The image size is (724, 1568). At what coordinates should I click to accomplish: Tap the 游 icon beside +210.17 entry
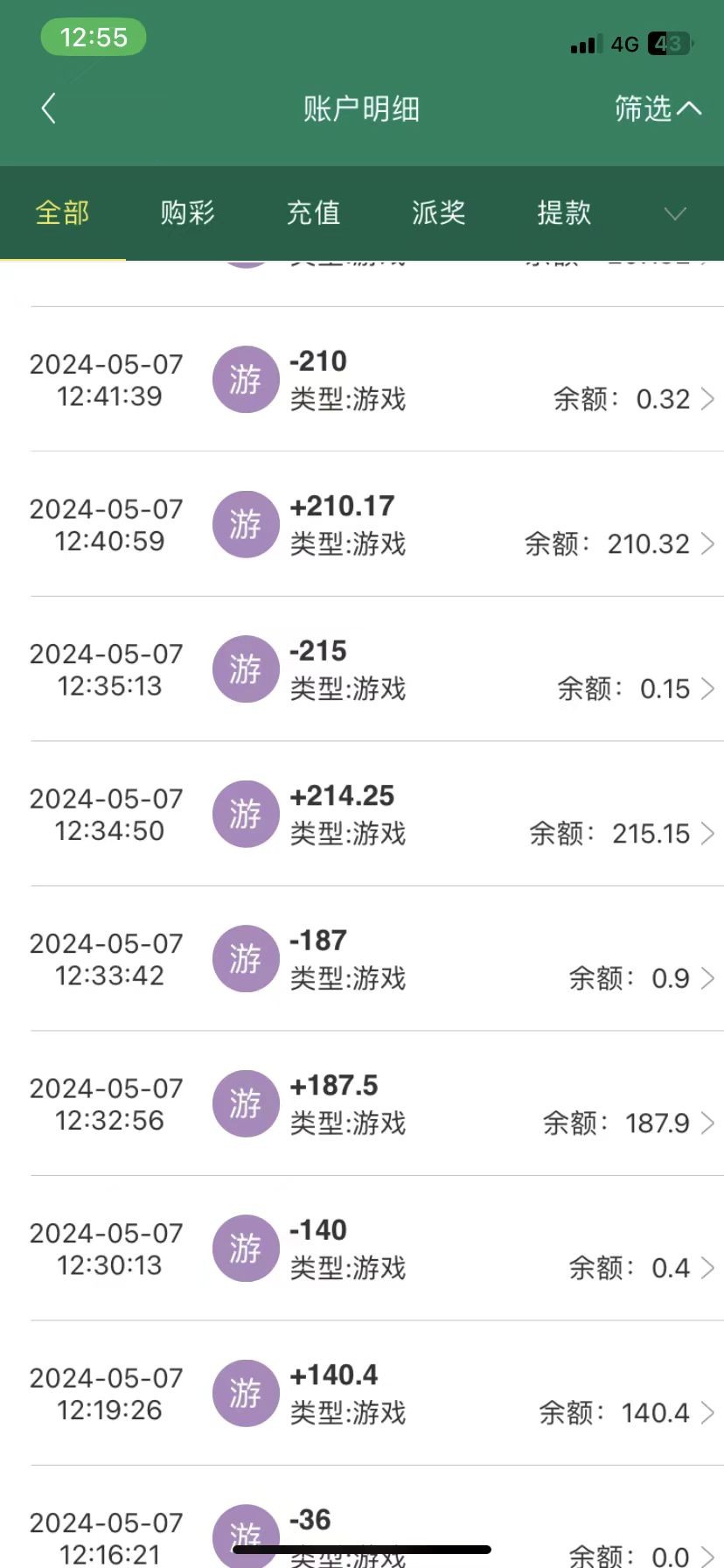(246, 524)
